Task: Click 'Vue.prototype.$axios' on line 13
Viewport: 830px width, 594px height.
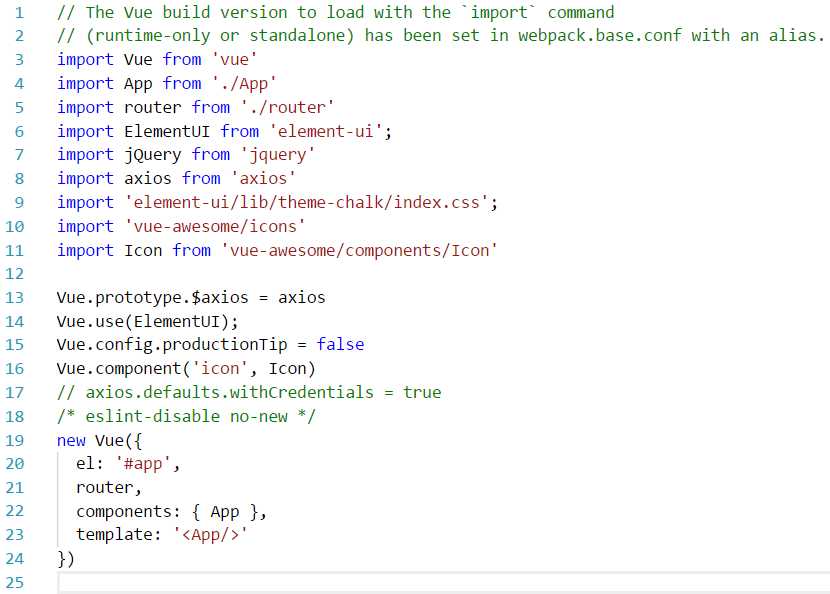Action: (x=152, y=298)
